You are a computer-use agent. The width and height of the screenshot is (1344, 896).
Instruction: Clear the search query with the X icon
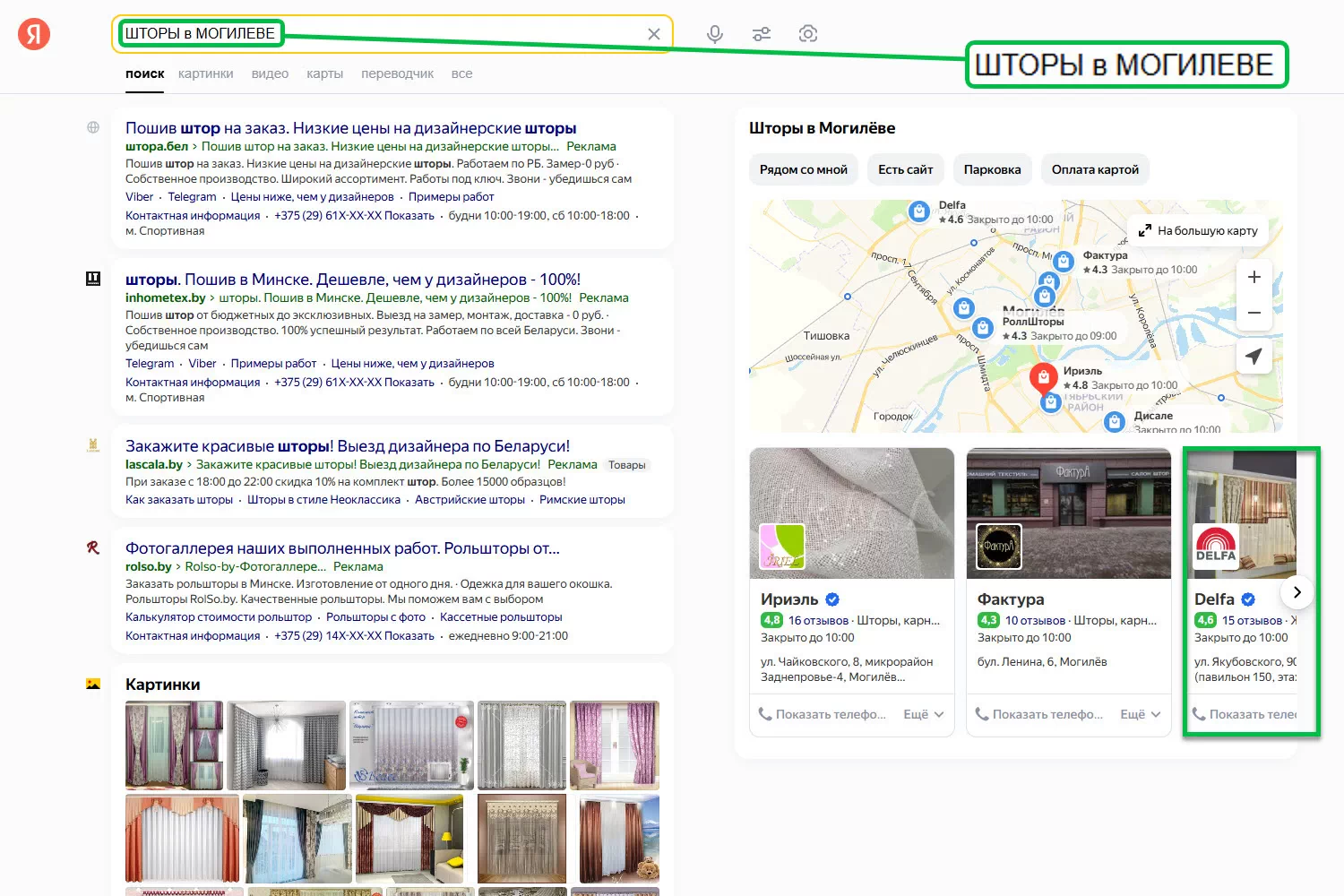click(654, 34)
